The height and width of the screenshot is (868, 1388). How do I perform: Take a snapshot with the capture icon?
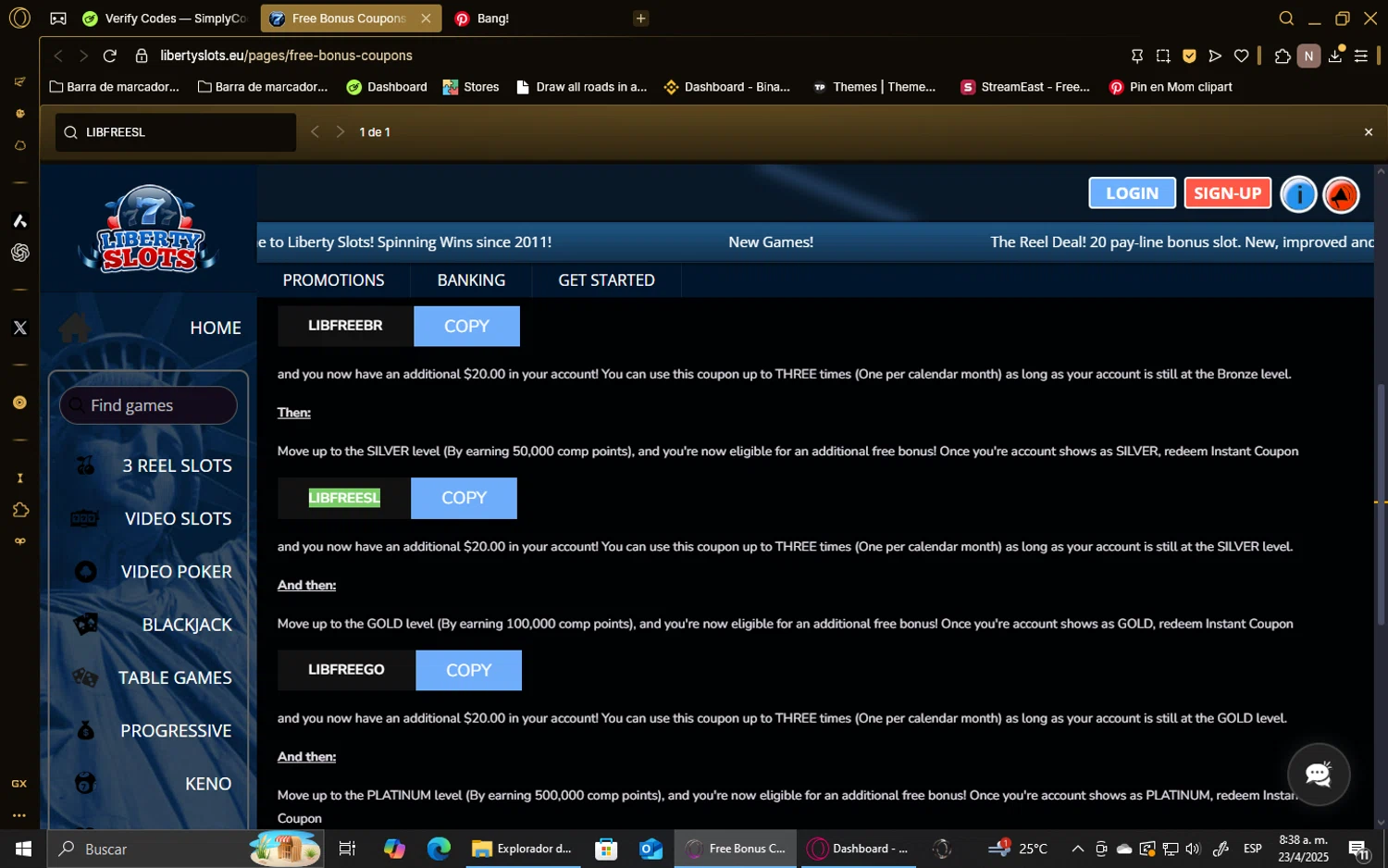[x=1163, y=56]
